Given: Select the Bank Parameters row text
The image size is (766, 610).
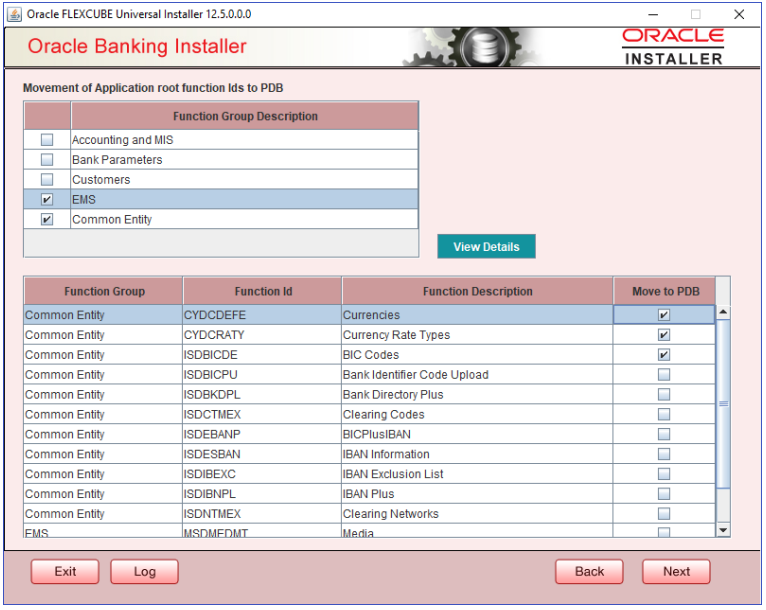Looking at the screenshot, I should (x=117, y=160).
